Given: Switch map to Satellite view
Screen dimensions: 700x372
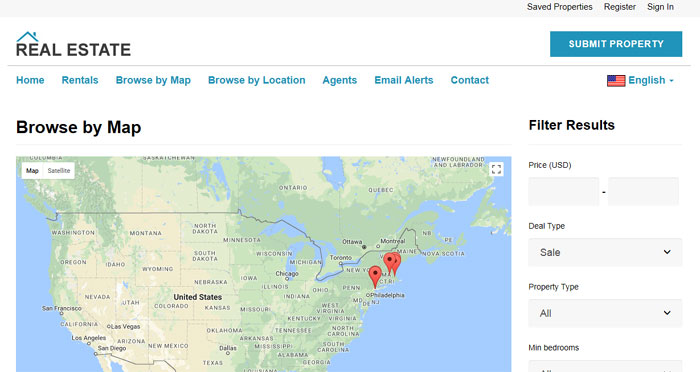Looking at the screenshot, I should [59, 171].
